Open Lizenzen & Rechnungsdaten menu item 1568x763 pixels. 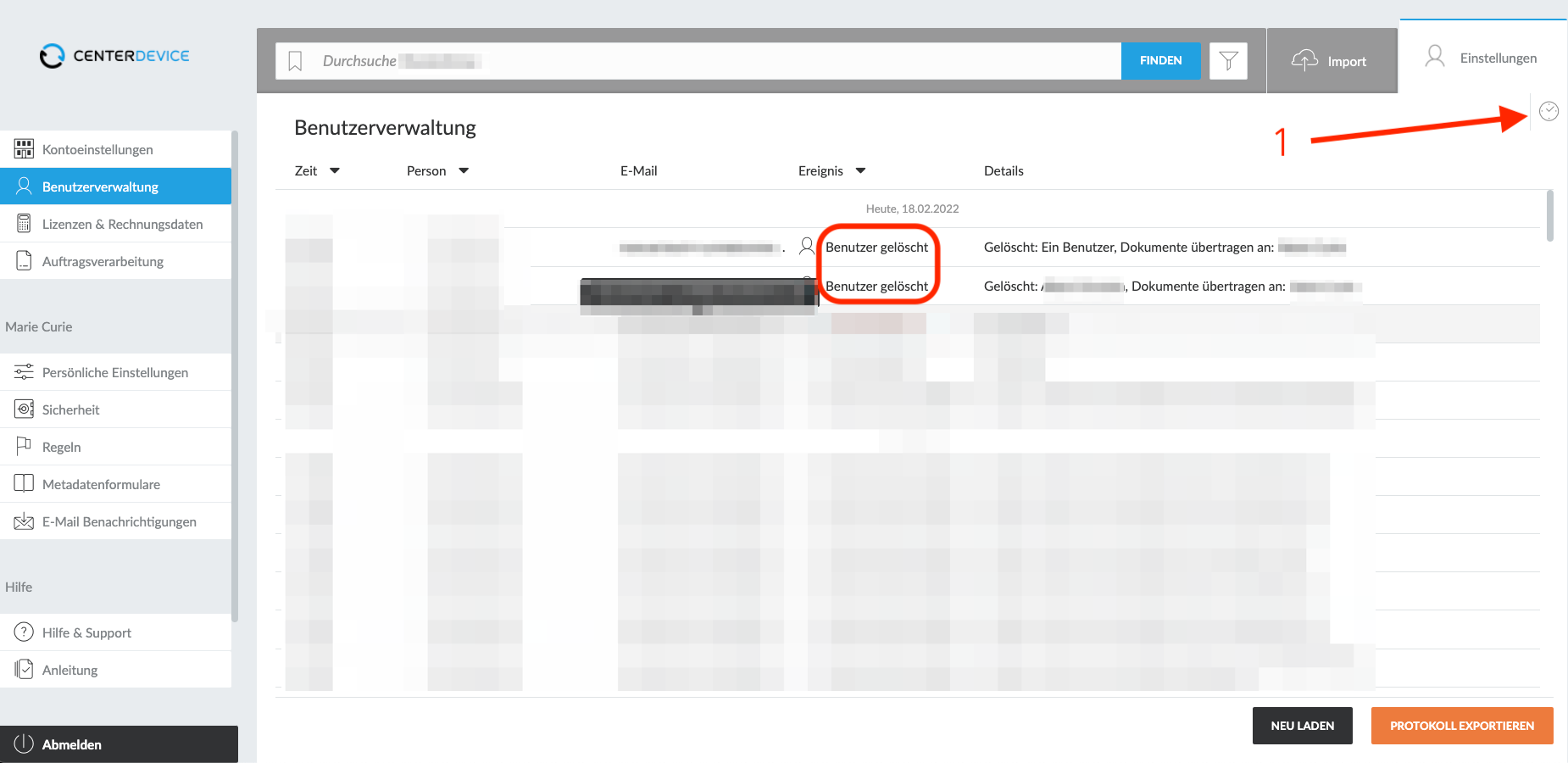[x=115, y=224]
